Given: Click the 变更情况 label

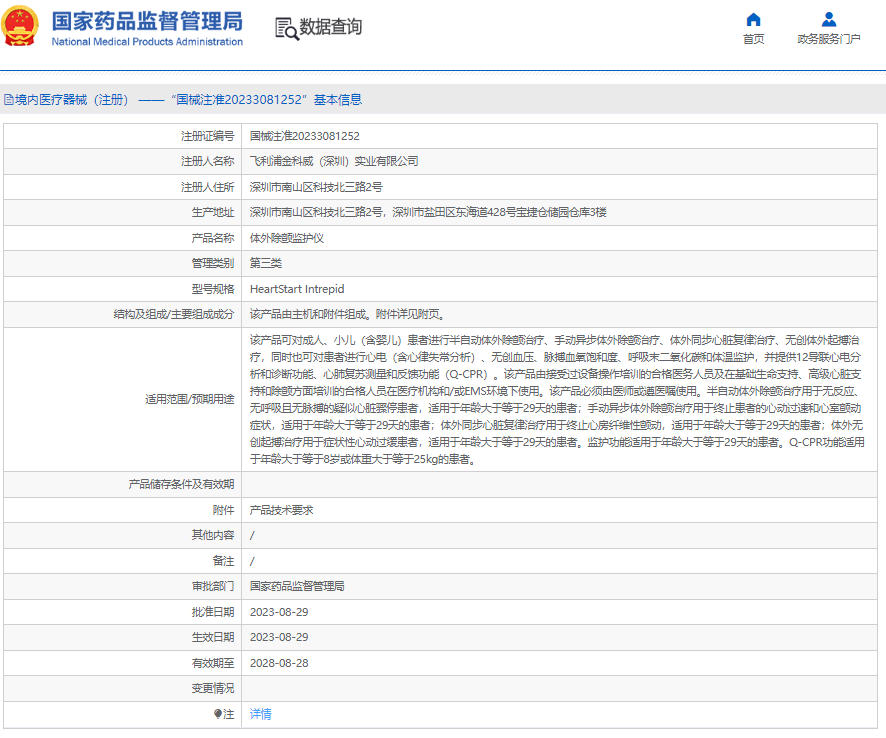Looking at the screenshot, I should pyautogui.click(x=212, y=688).
